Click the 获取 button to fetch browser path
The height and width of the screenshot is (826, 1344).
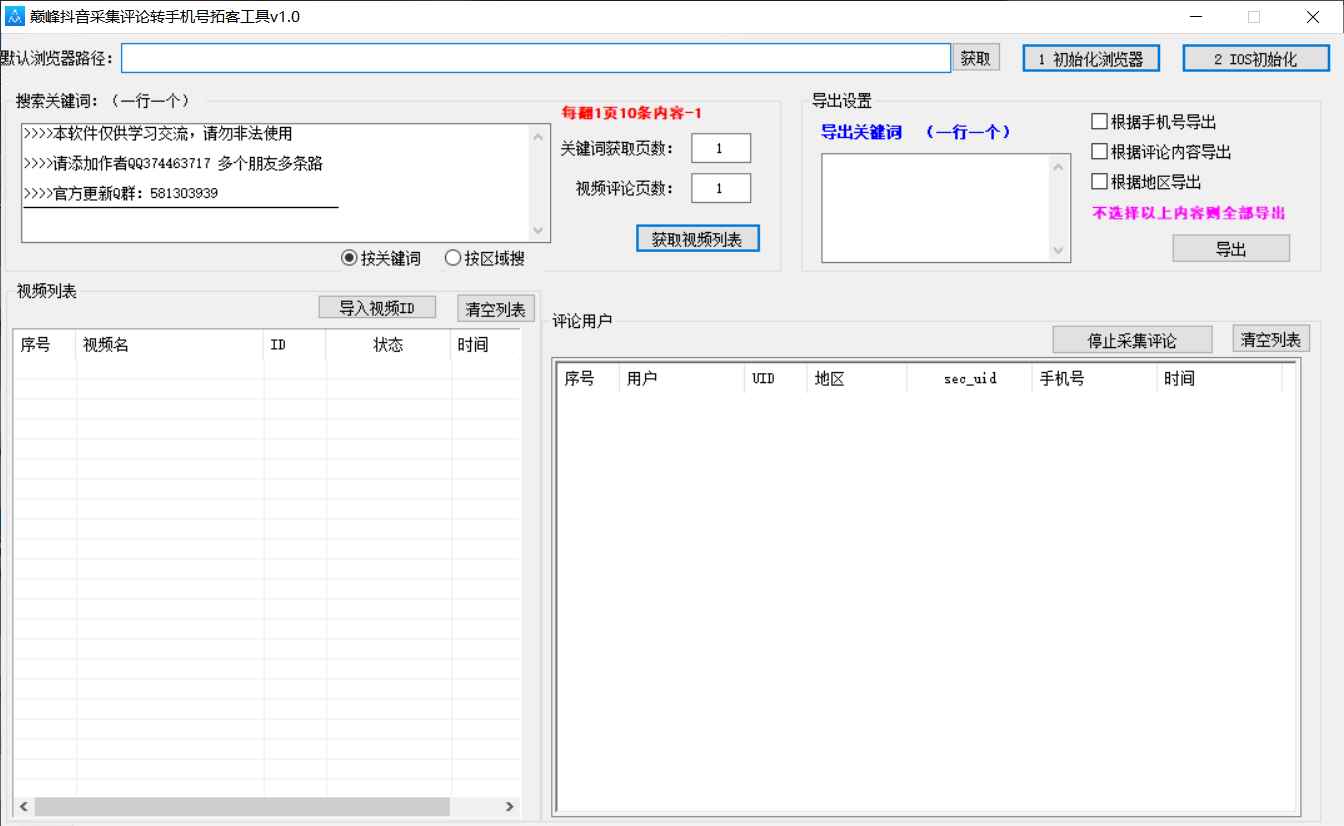975,57
